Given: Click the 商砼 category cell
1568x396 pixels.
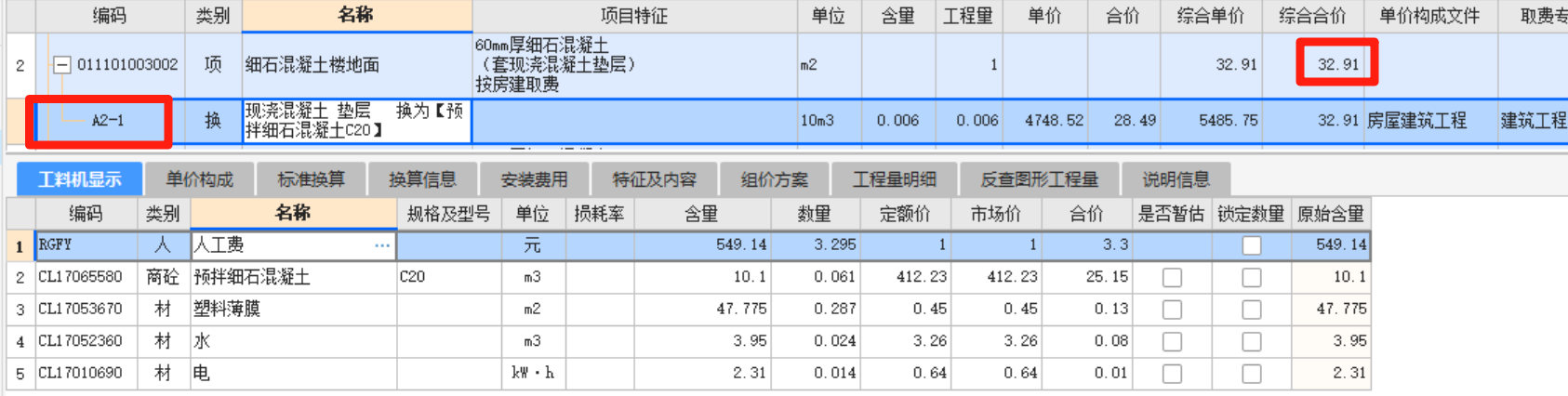Looking at the screenshot, I should click(163, 278).
